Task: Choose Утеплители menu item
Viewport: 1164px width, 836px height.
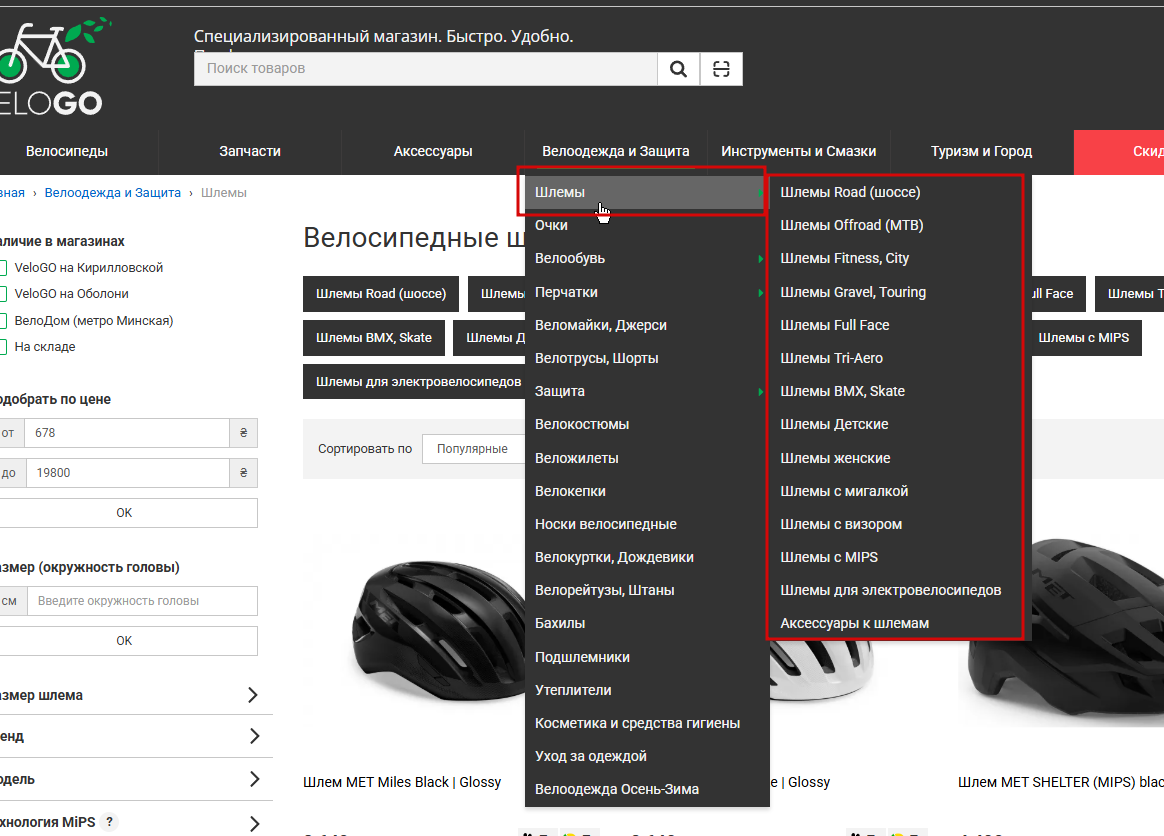Action: click(x=647, y=690)
